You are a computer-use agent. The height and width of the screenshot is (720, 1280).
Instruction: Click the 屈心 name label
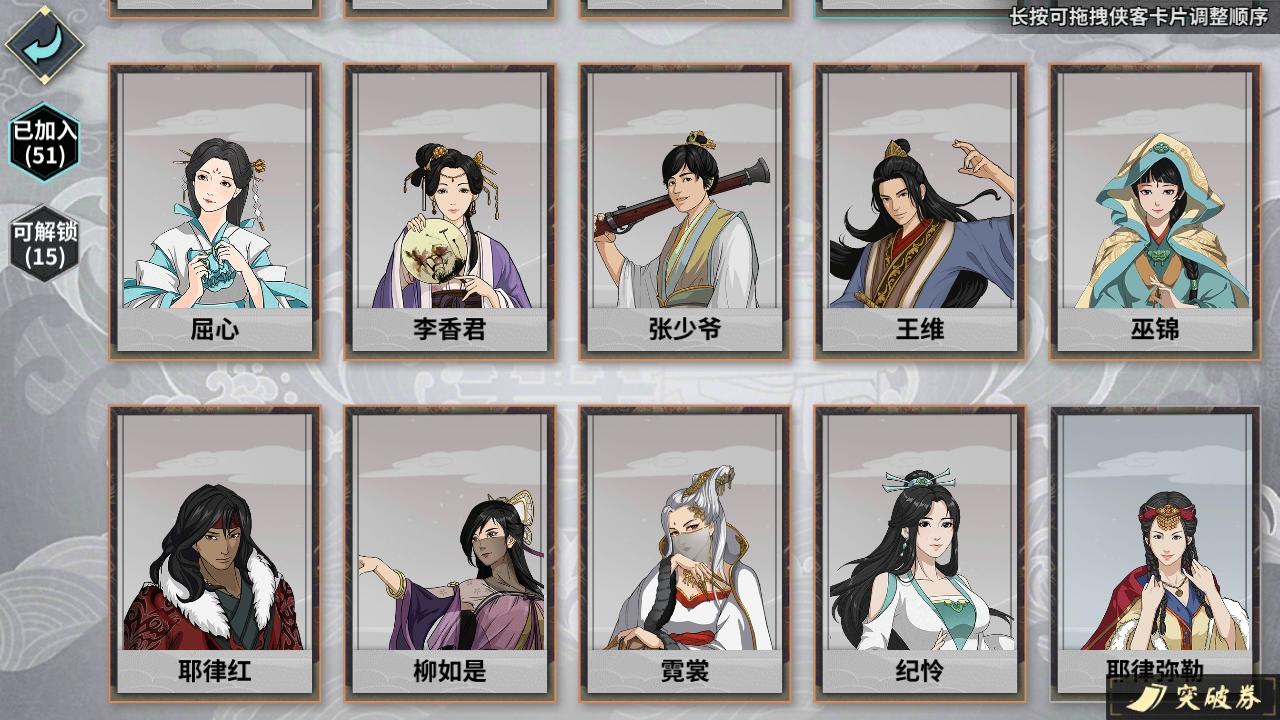(x=215, y=329)
